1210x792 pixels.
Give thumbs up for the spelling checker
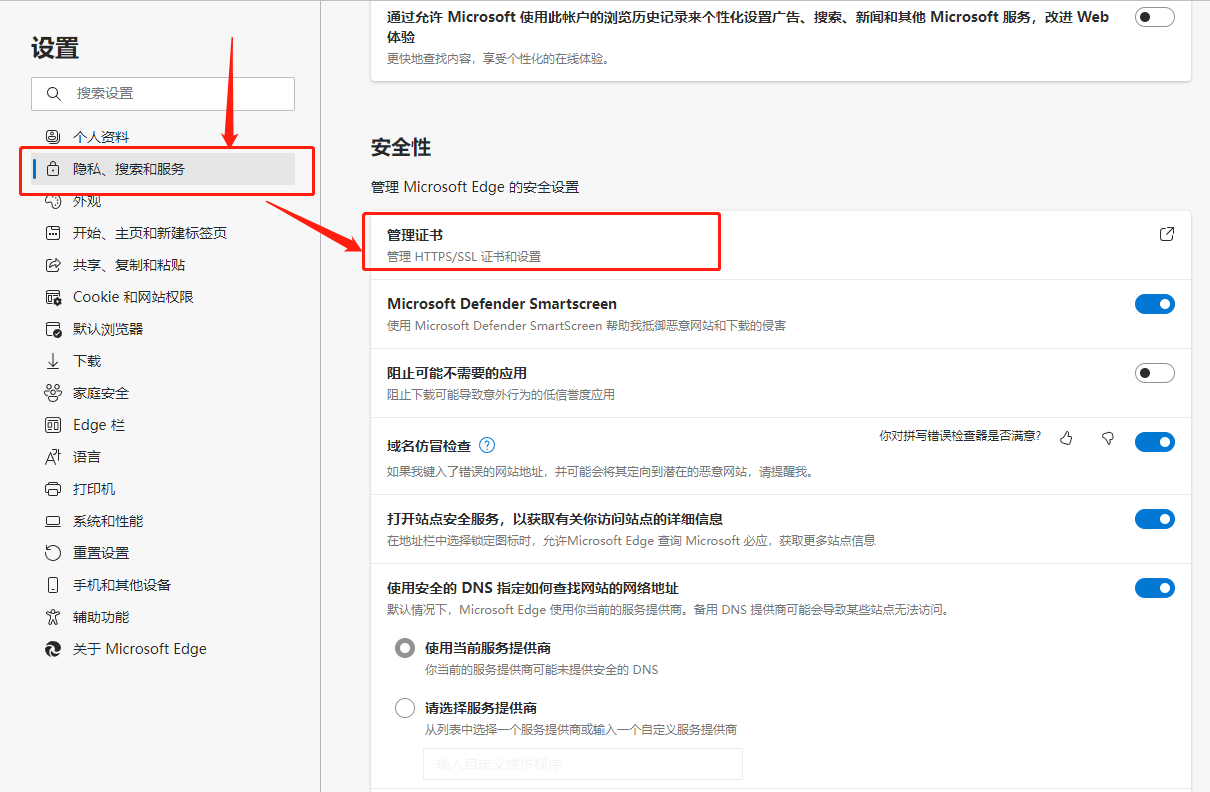coord(1066,438)
